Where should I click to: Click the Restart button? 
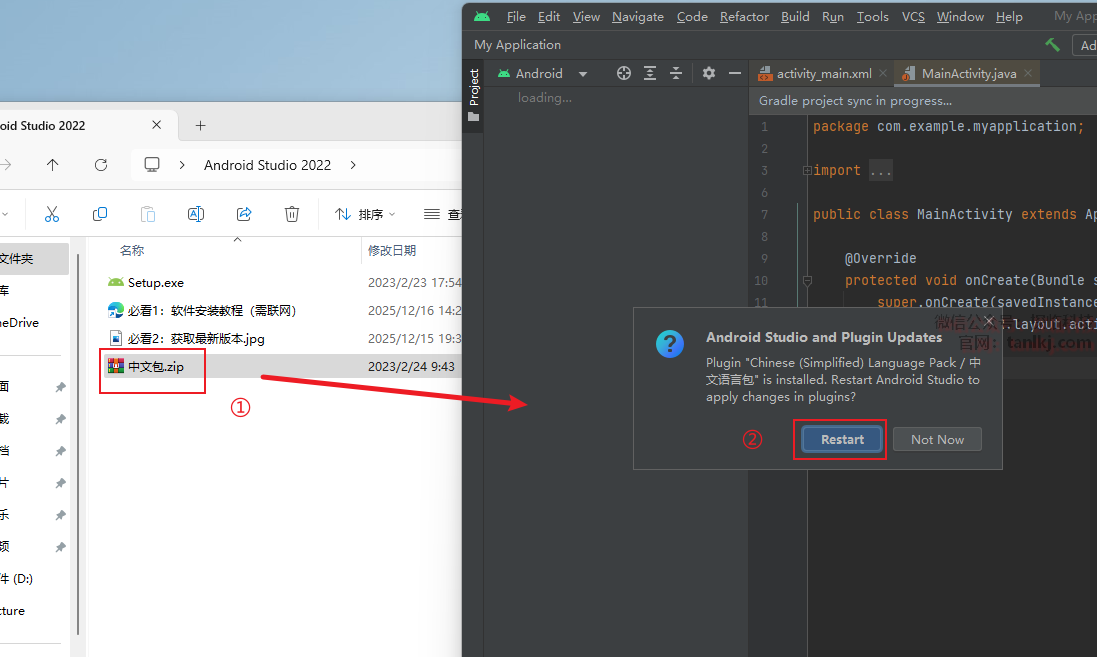coord(842,439)
